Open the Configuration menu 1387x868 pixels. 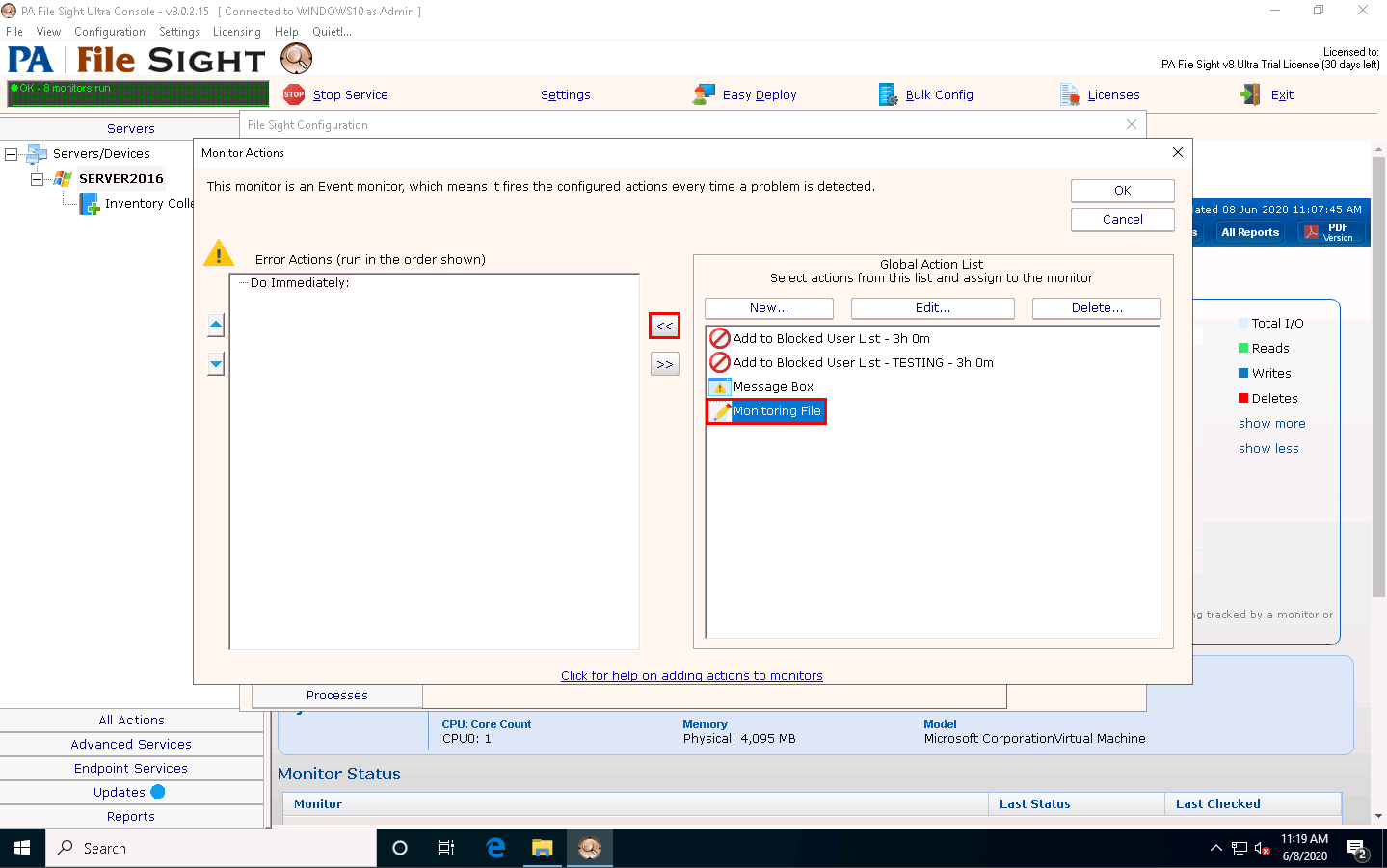pyautogui.click(x=110, y=32)
